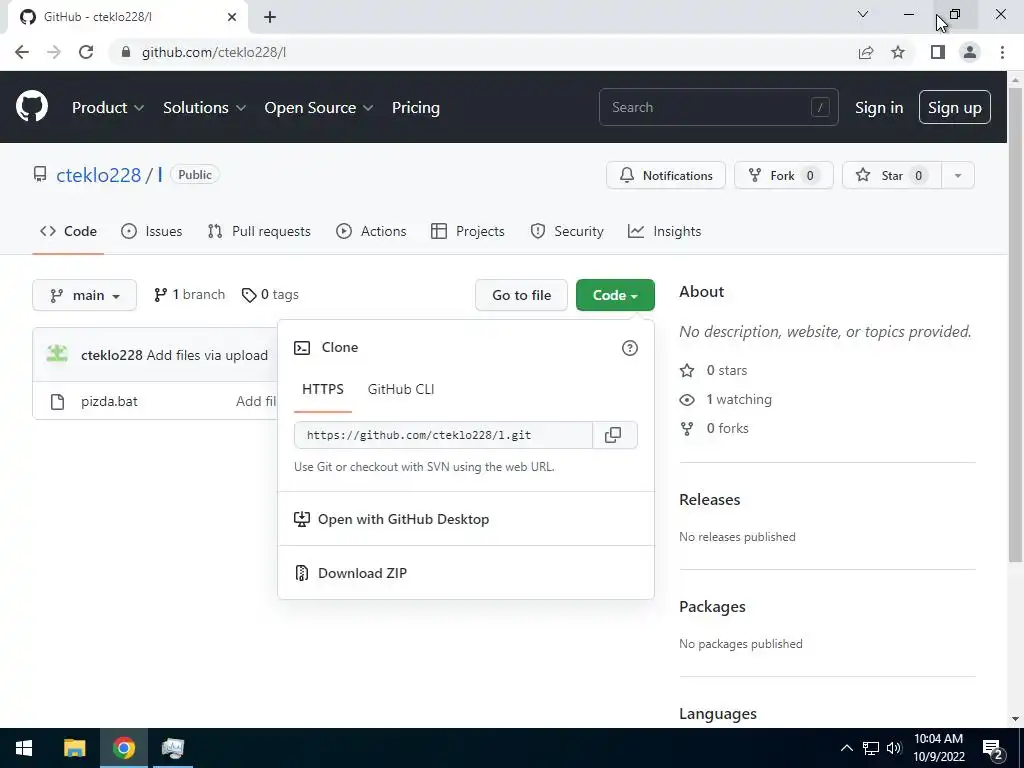1024x768 pixels.
Task: Open the 0 forks link
Action: pyautogui.click(x=714, y=428)
